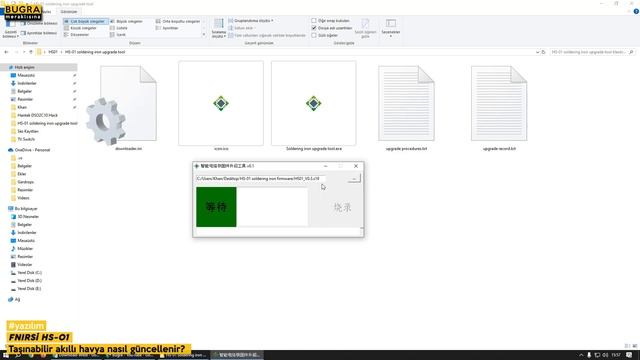Open Gardrops folder under OneDrive
Screen dimensions: 640x360
coord(22,182)
